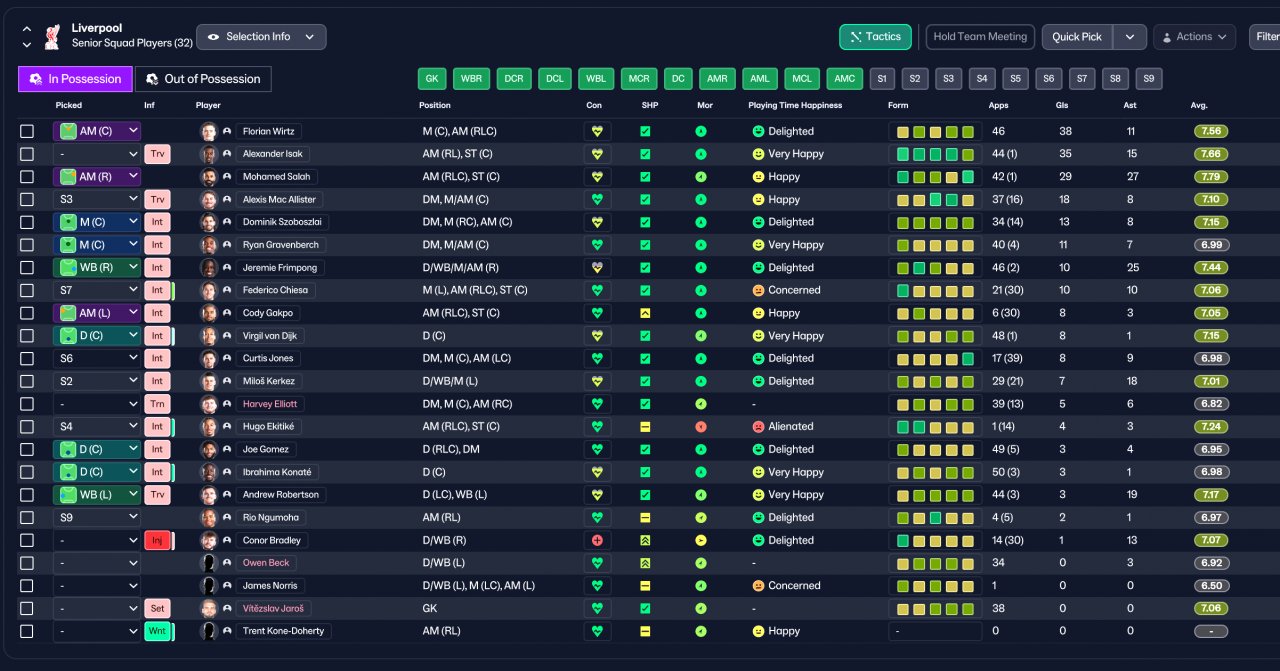Click form squares for Hugo Ekitiké
This screenshot has height=671, width=1280.
tap(935, 427)
